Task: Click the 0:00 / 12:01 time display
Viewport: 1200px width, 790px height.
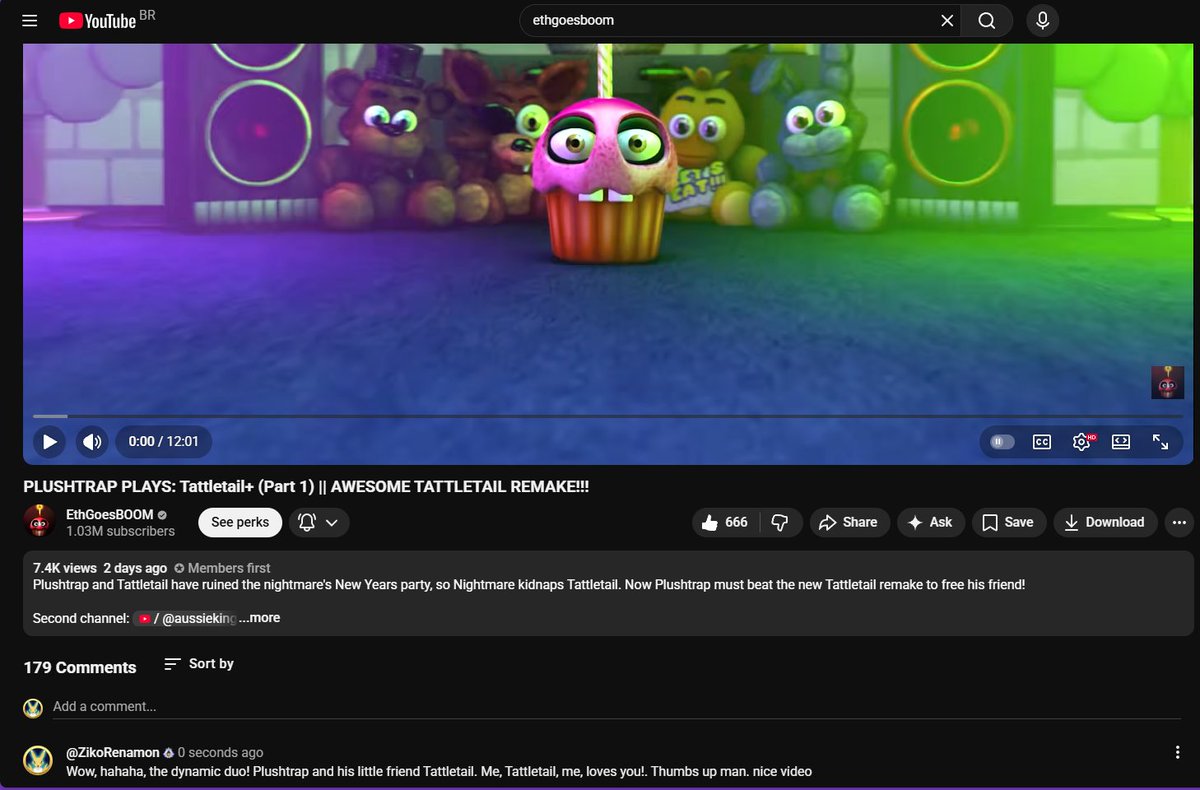Action: tap(164, 441)
